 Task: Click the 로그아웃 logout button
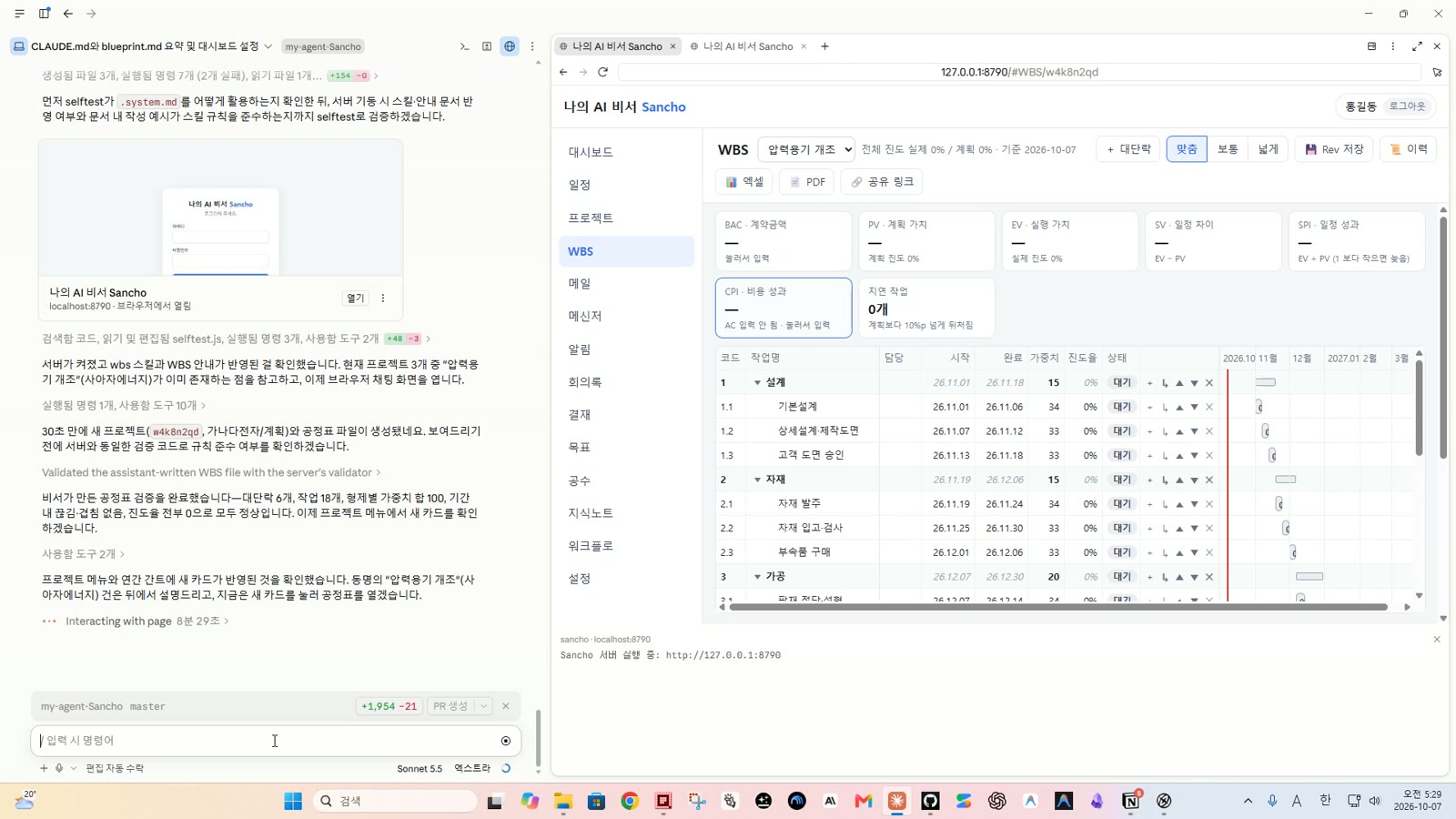[x=1407, y=106]
